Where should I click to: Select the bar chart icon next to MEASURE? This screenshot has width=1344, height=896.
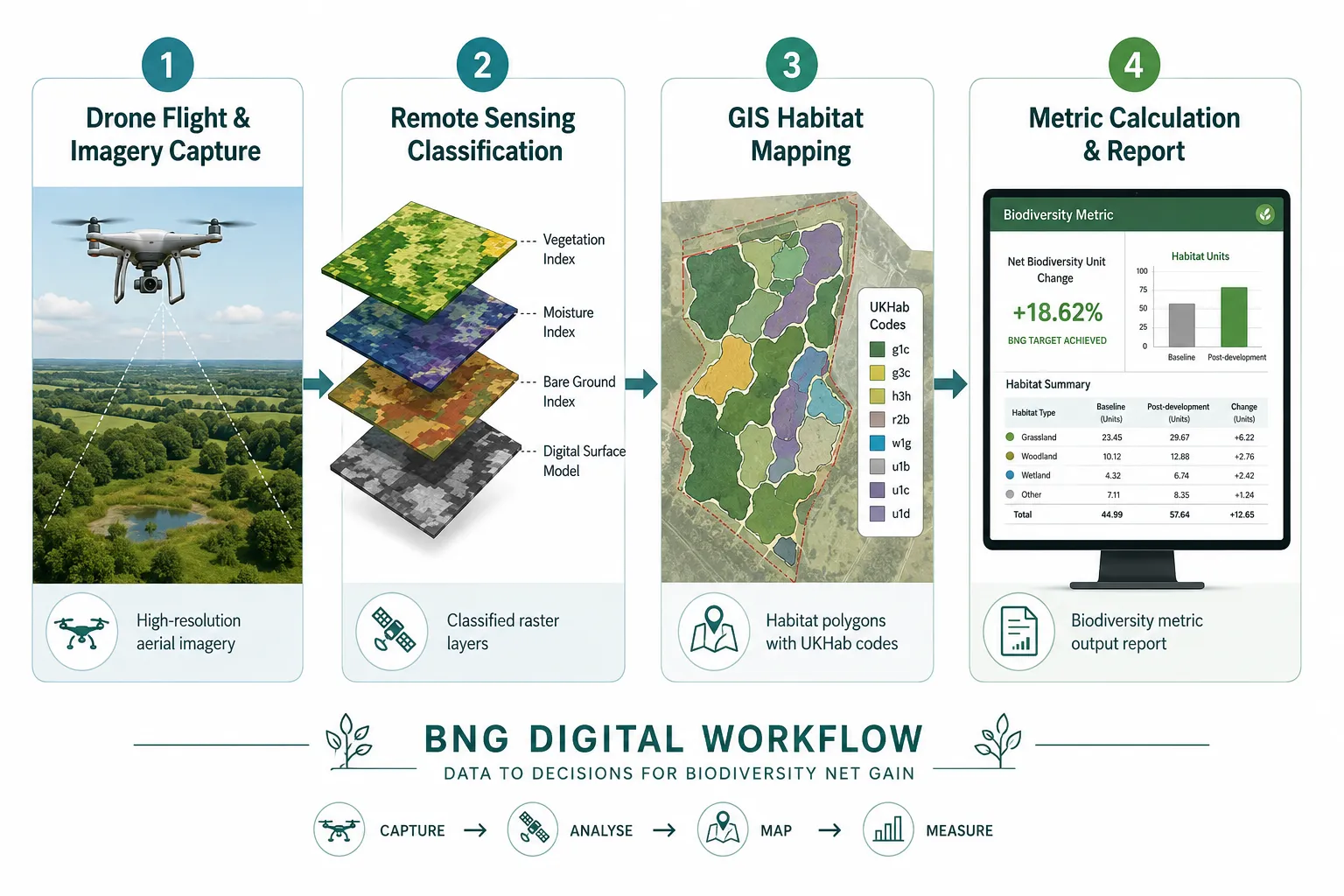coord(888,829)
